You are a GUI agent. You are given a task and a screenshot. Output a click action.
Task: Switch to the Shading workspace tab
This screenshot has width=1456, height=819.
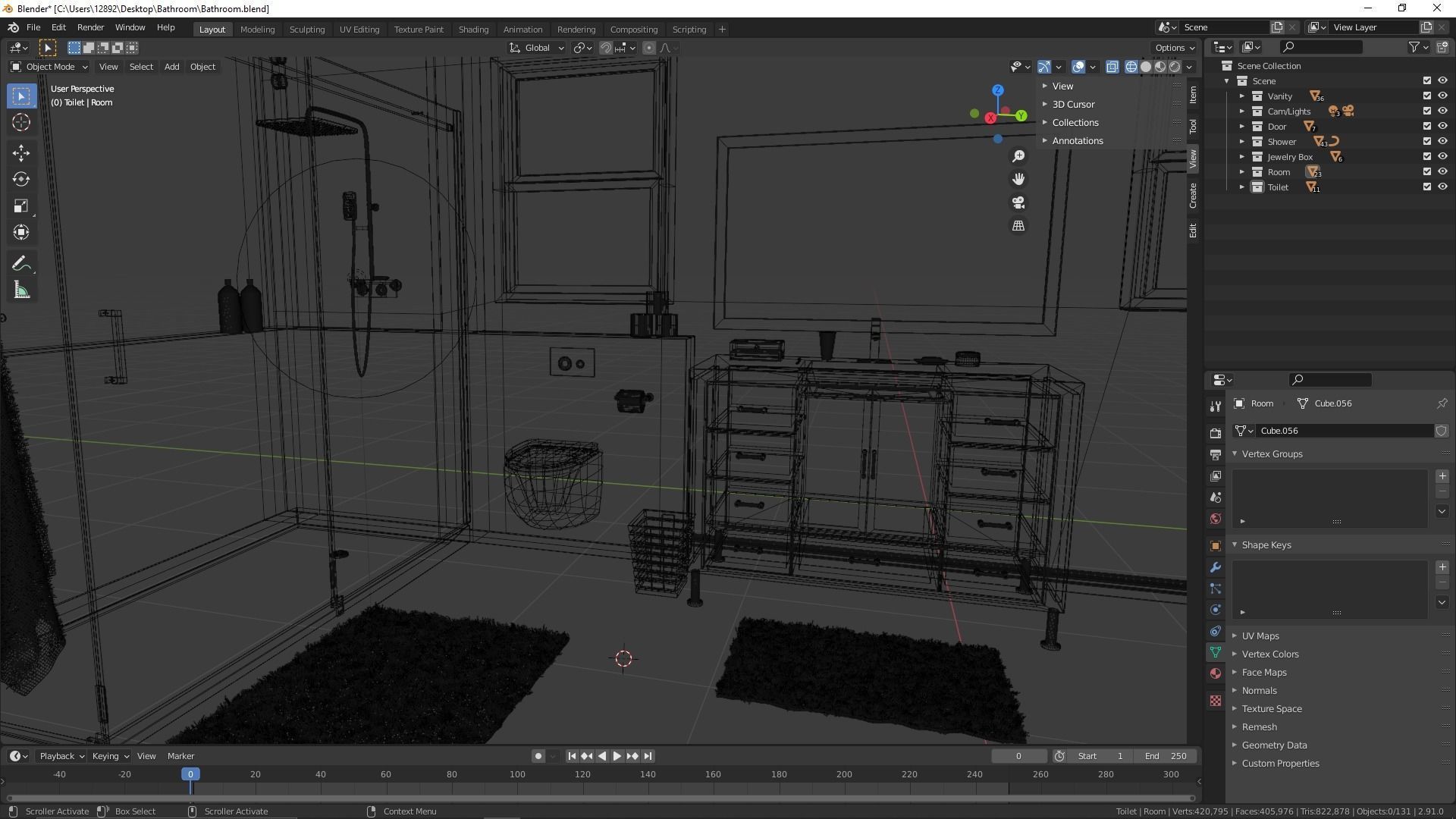tap(473, 30)
